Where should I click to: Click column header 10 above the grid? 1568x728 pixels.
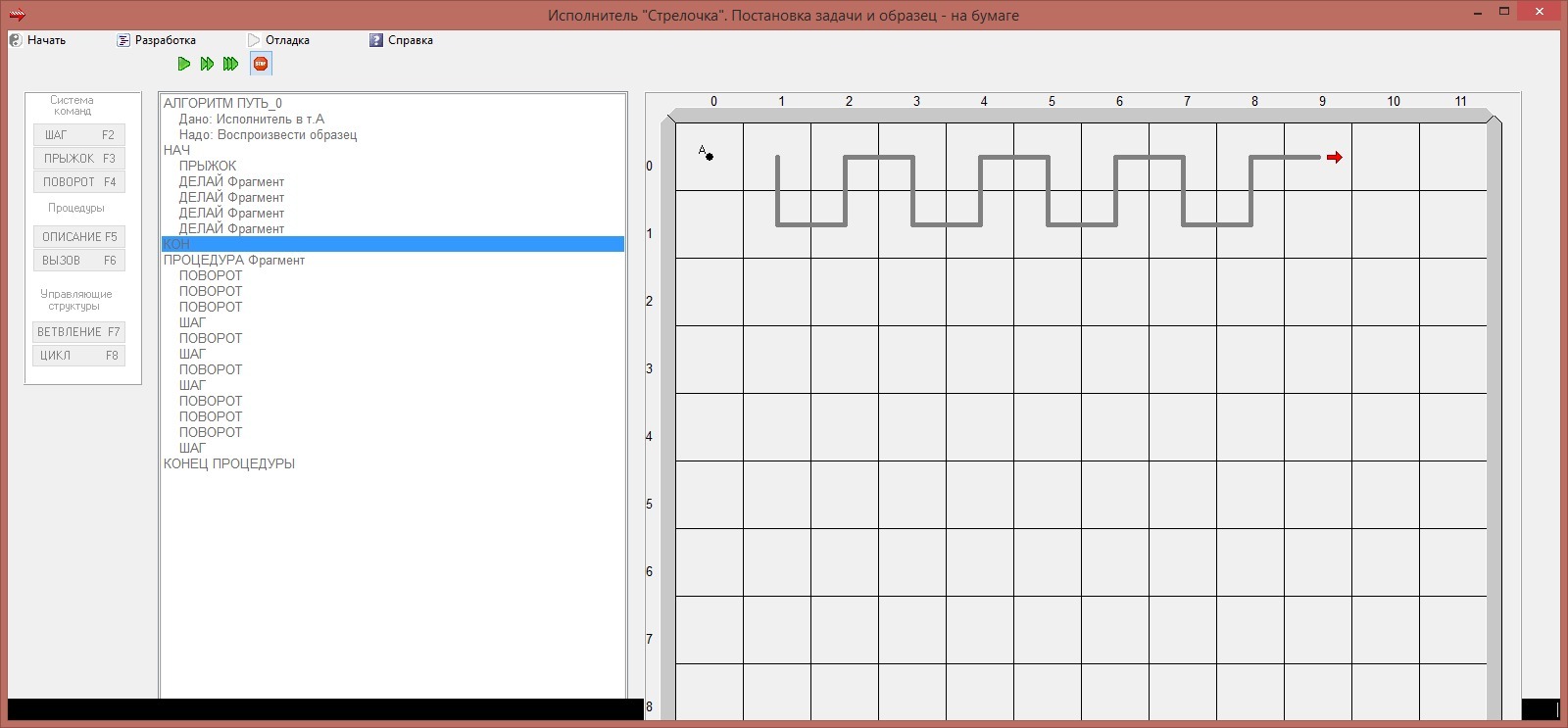[1394, 101]
